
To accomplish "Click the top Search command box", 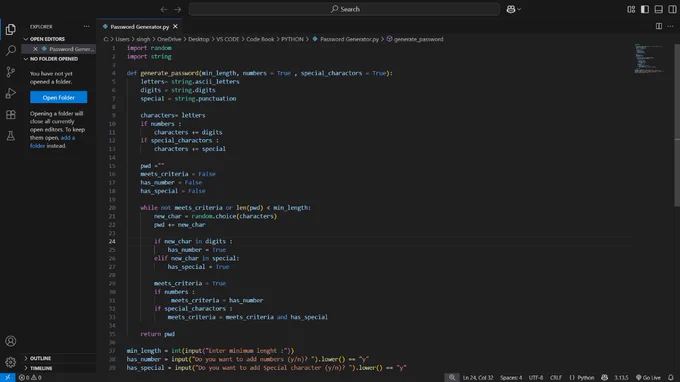I will 344,9.
